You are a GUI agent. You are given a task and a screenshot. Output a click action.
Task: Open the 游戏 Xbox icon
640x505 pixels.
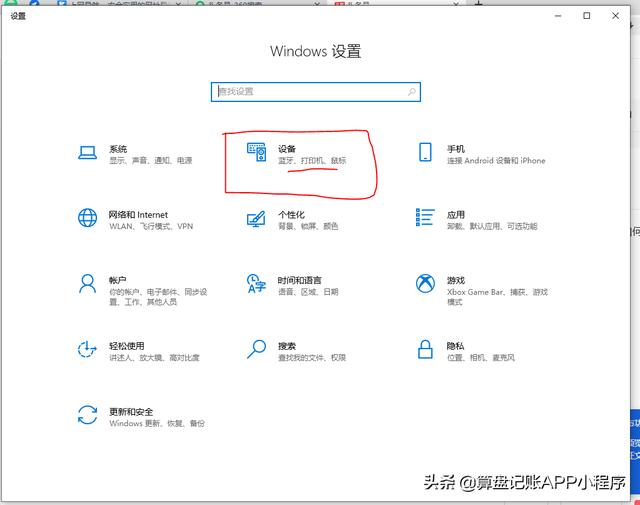pos(425,283)
